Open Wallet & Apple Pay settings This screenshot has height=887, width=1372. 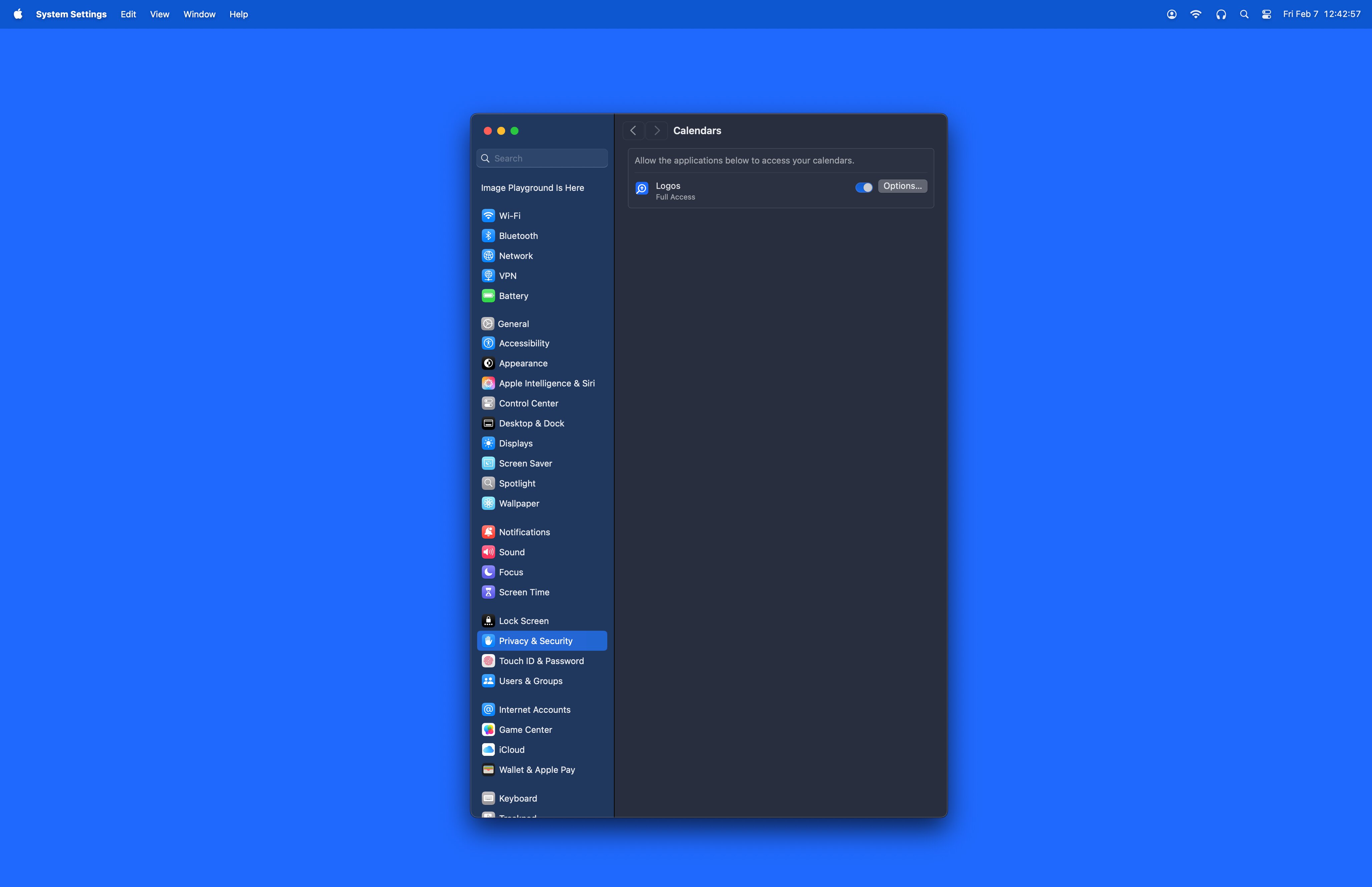point(542,770)
